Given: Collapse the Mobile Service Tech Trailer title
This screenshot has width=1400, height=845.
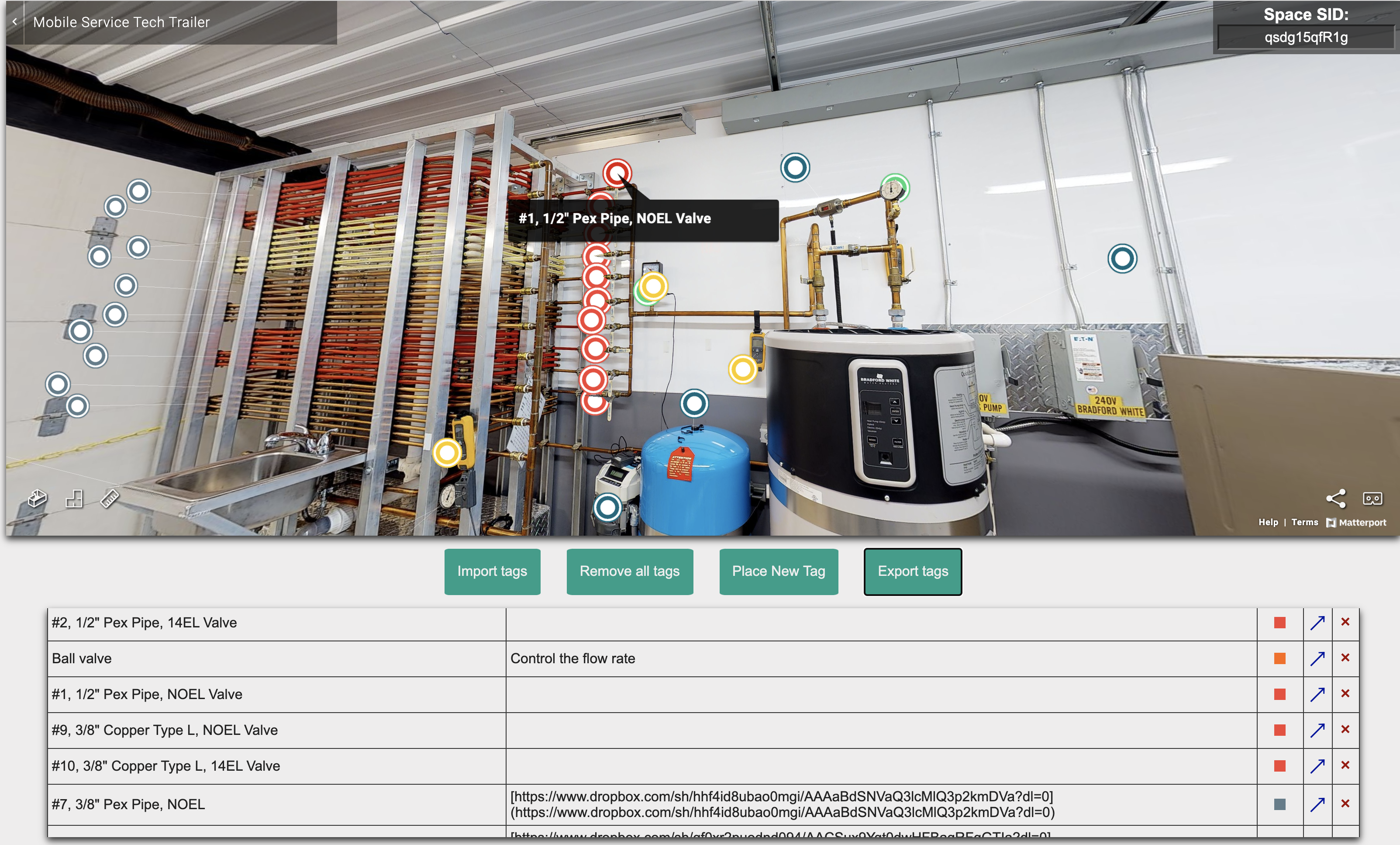Looking at the screenshot, I should [15, 22].
